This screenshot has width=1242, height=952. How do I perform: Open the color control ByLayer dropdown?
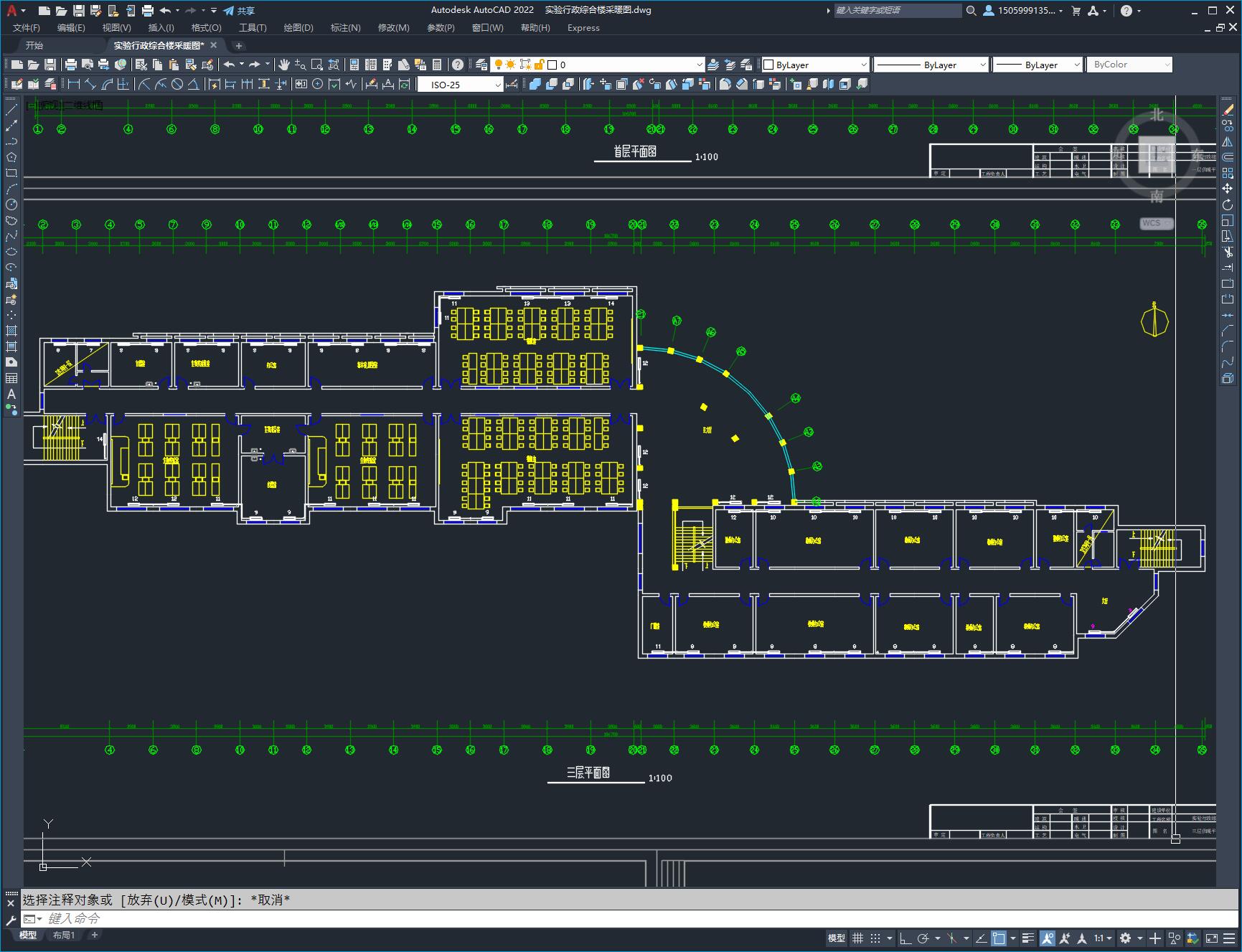(x=815, y=65)
